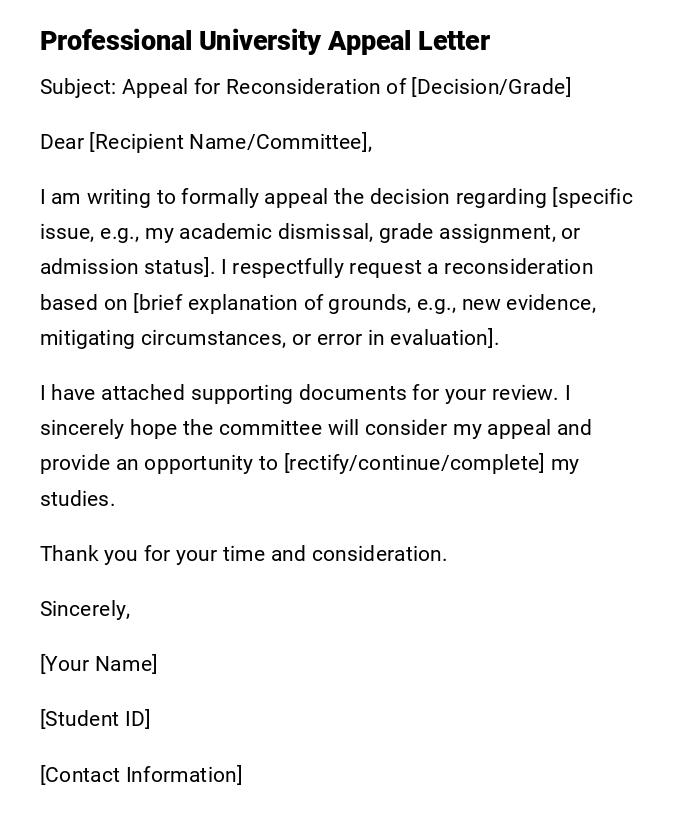Click the "Sincerely," closing line
Screen dimensions: 700x837
click(85, 609)
